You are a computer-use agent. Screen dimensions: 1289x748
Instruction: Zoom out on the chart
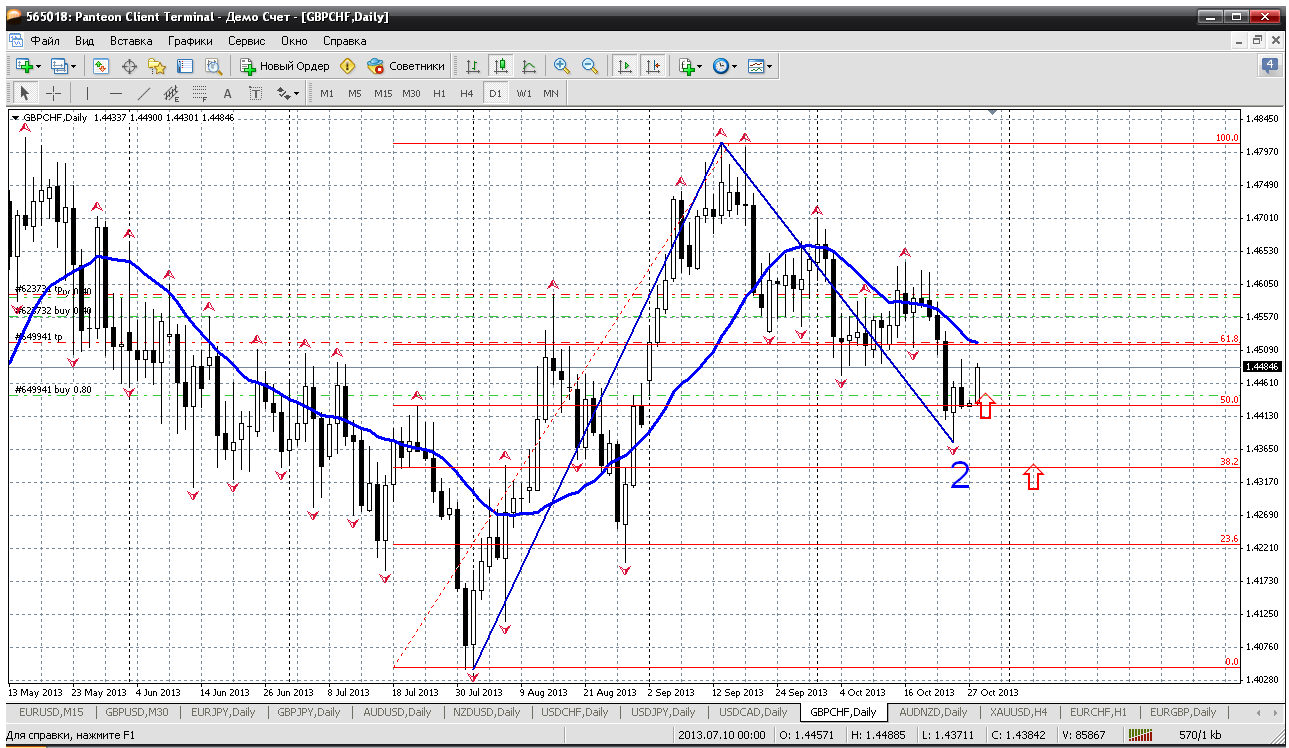pyautogui.click(x=590, y=66)
